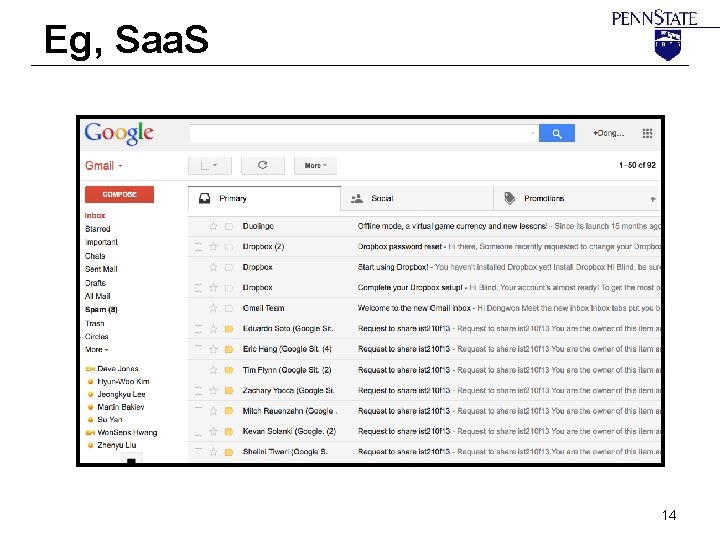Screen dimensions: 720x540
Task: Click the +Dong... profile link
Action: [609, 133]
